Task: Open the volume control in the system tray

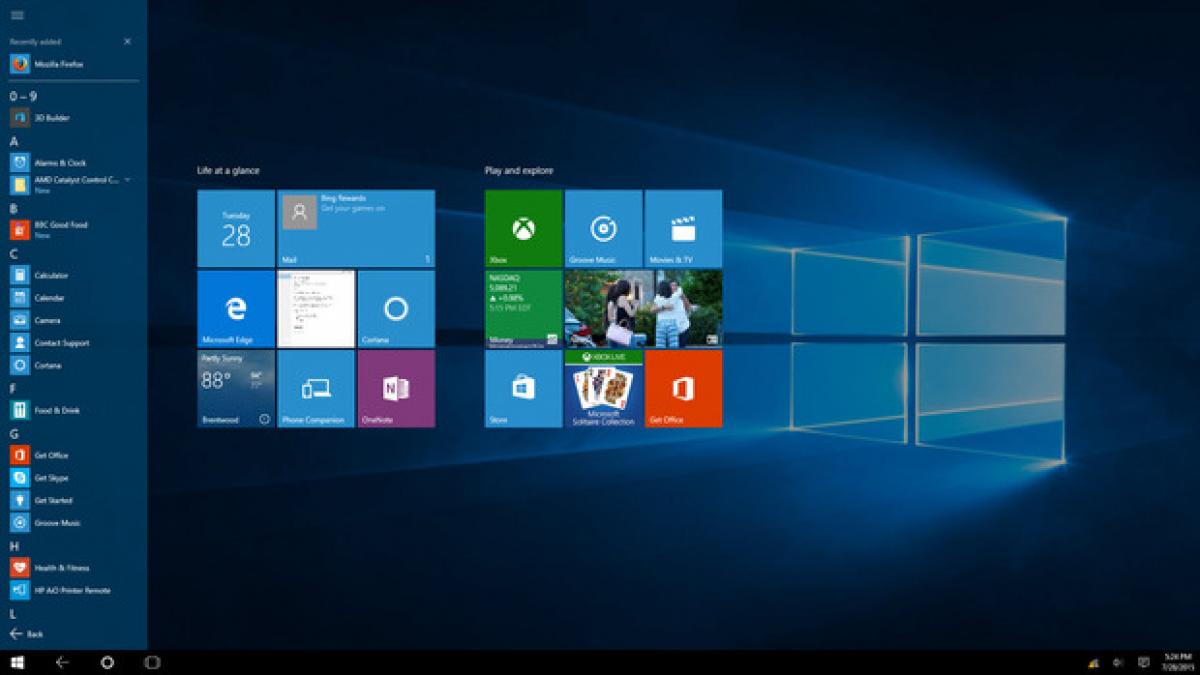Action: [1116, 661]
